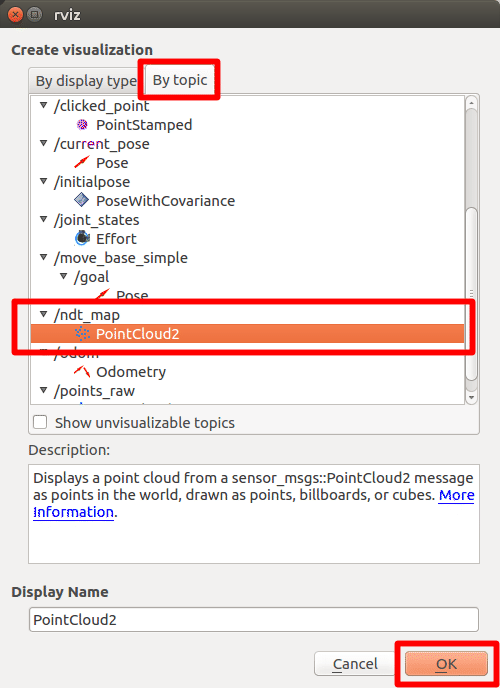The image size is (500, 688).
Task: Select the Pose icon under /goal
Action: (x=102, y=294)
